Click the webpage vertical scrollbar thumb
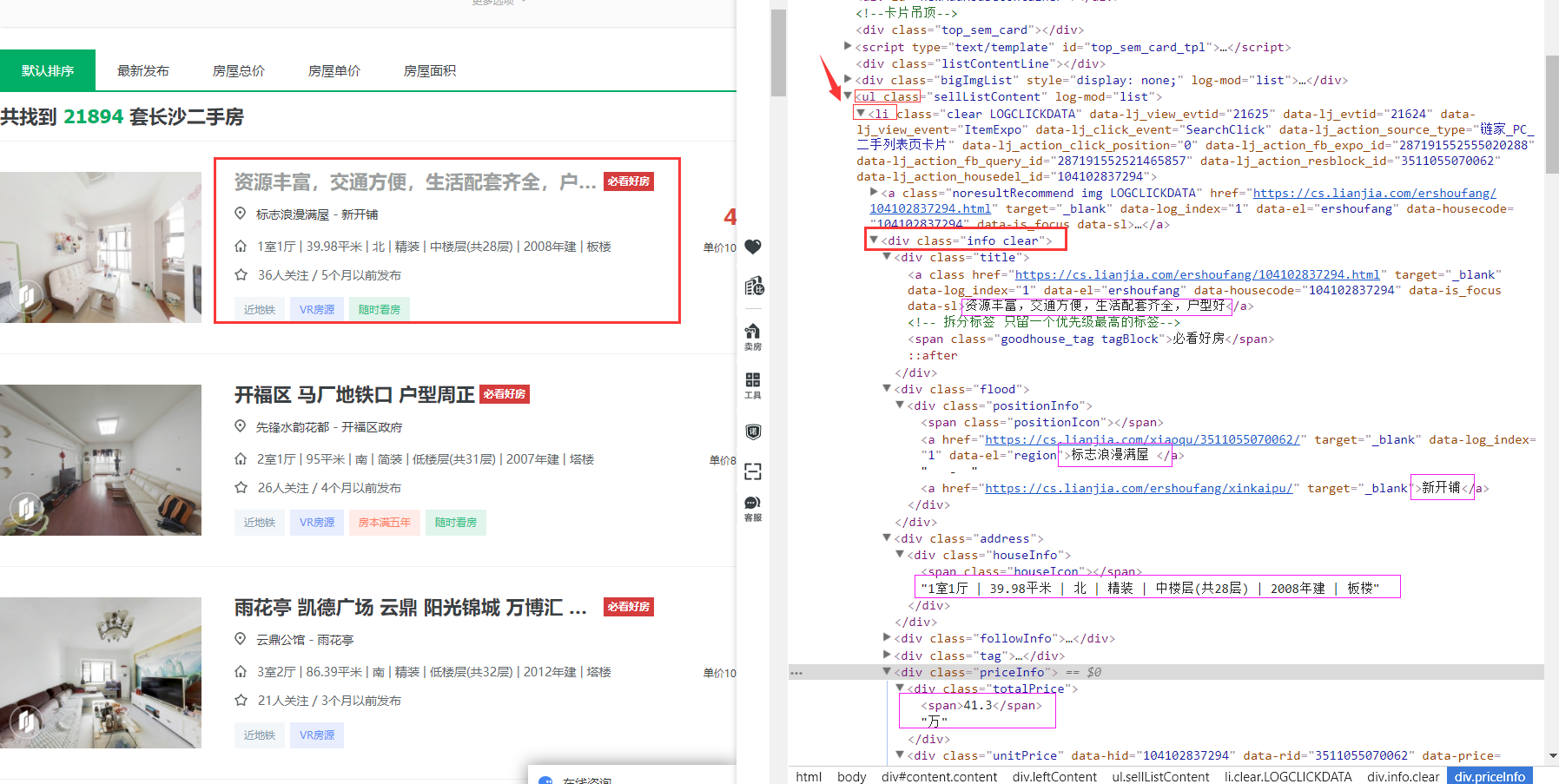This screenshot has width=1559, height=784. point(778,52)
